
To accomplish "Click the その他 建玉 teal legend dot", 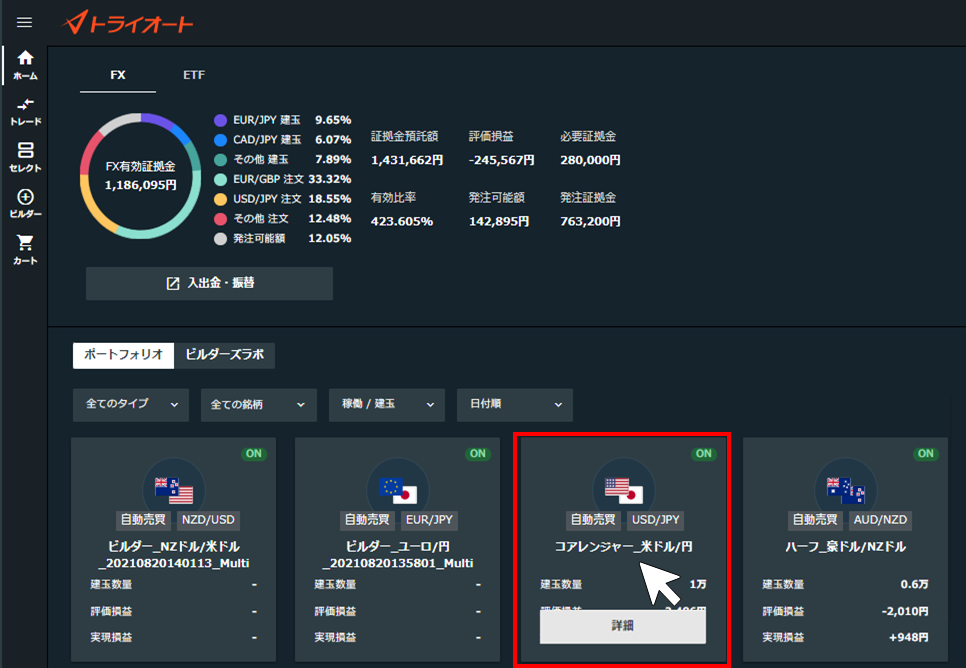I will tap(220, 160).
